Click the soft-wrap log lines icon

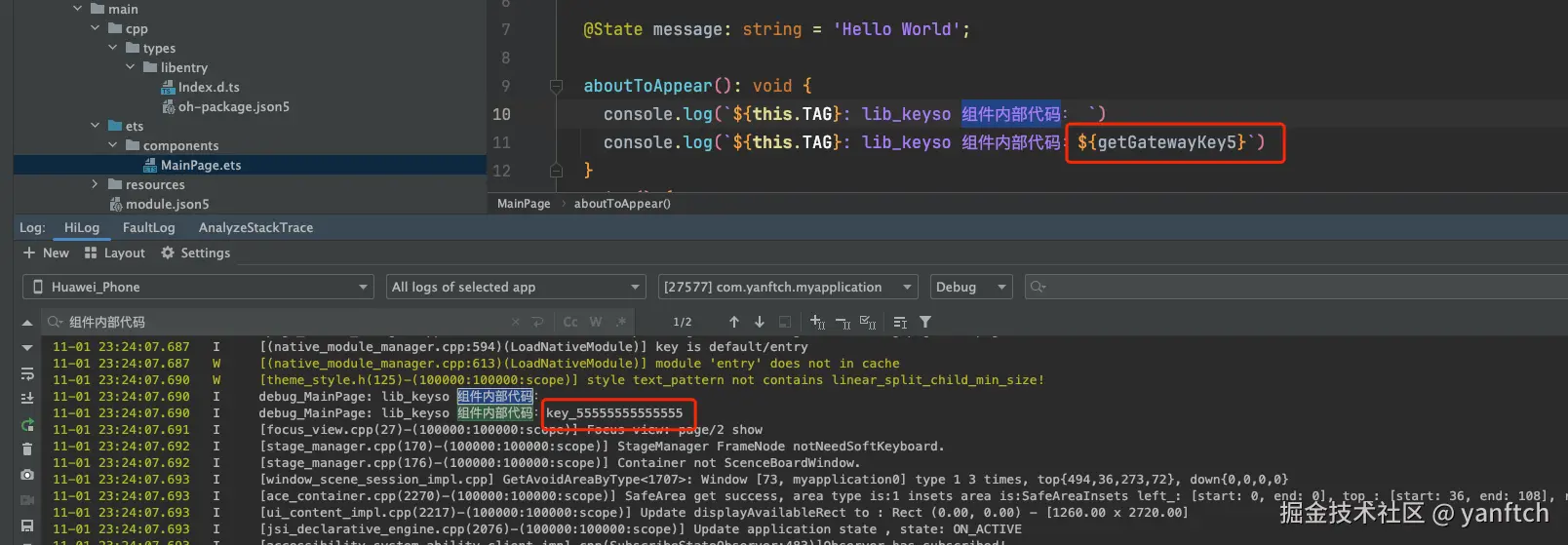27,373
